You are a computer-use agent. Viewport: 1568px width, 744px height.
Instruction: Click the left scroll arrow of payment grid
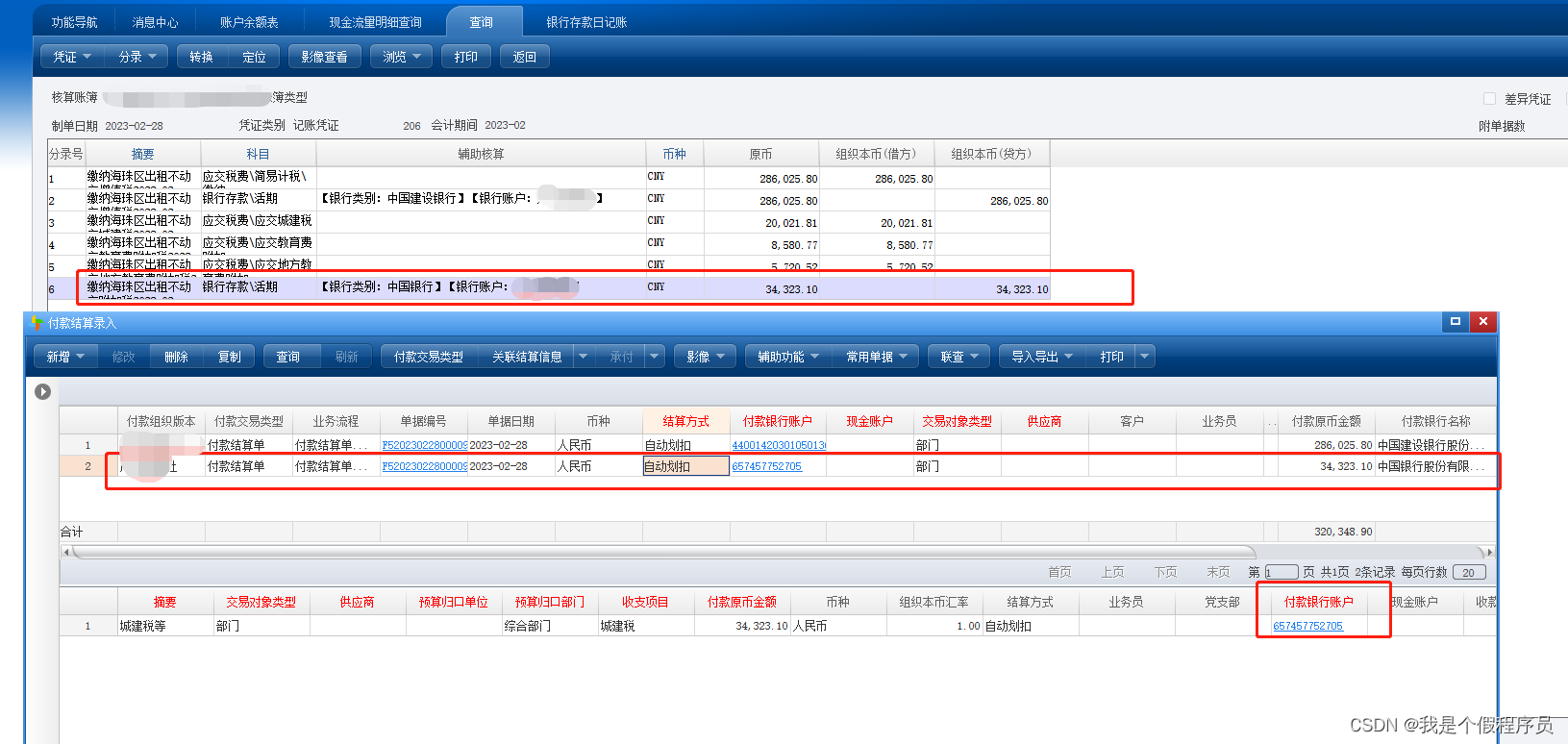[65, 553]
